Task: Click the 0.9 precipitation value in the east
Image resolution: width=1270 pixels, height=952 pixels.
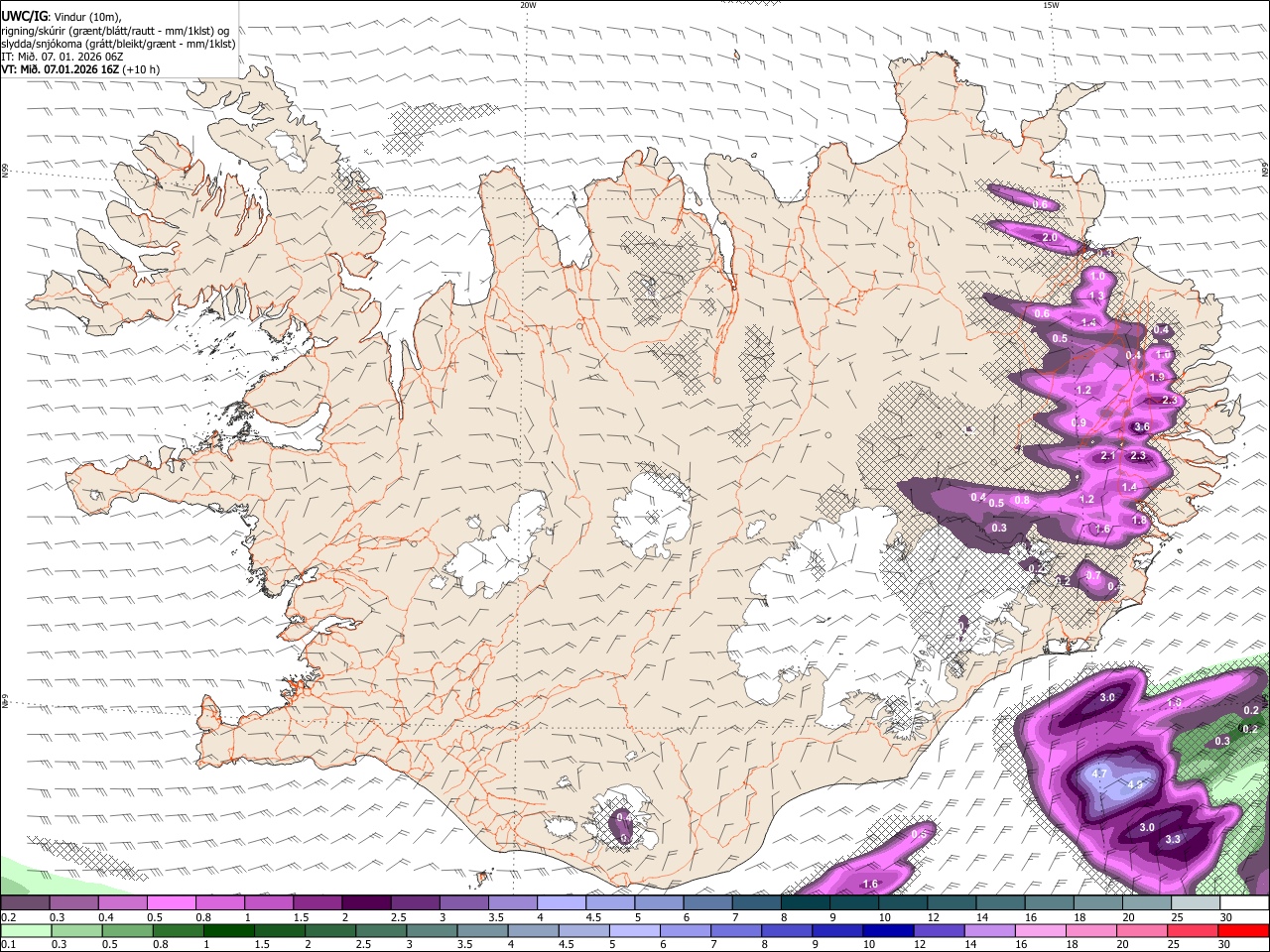Action: click(x=1079, y=423)
